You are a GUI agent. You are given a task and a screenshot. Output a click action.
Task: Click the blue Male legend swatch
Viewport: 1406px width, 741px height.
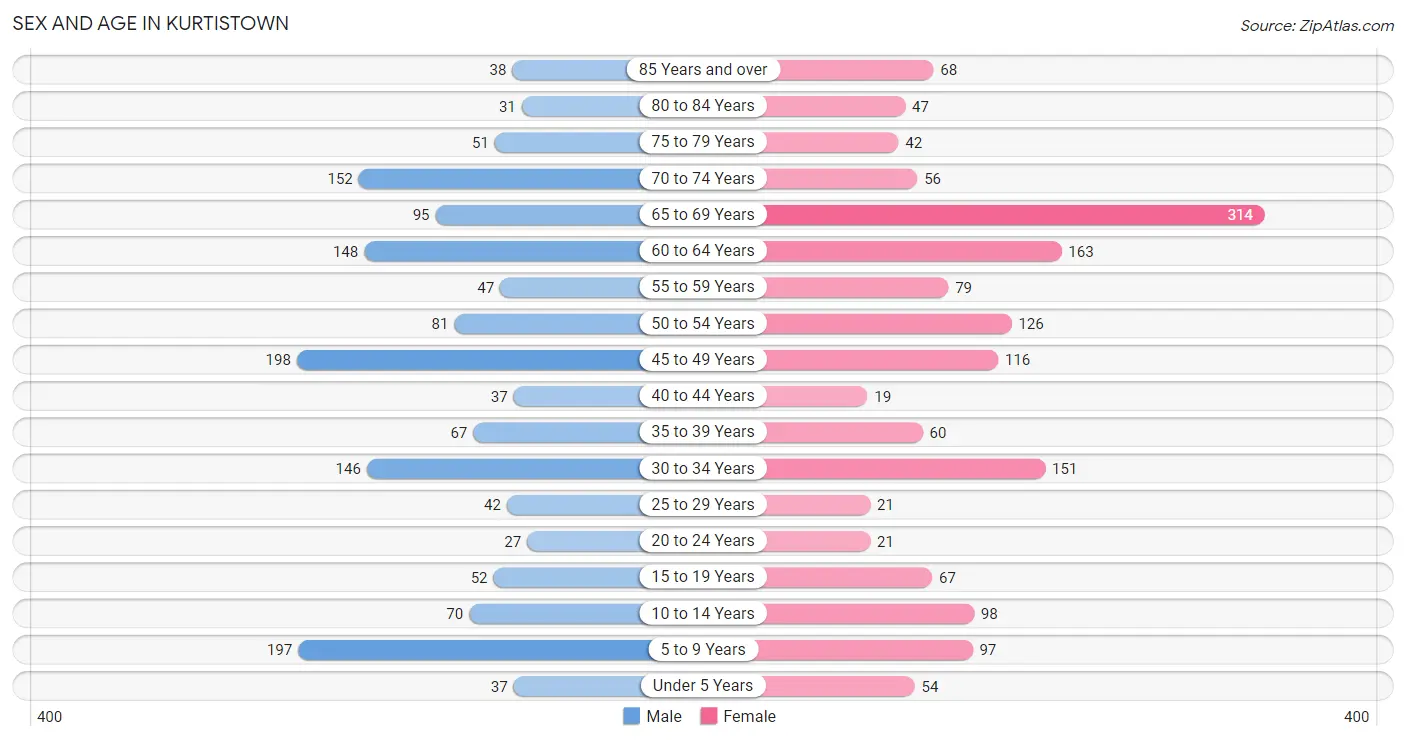click(631, 716)
